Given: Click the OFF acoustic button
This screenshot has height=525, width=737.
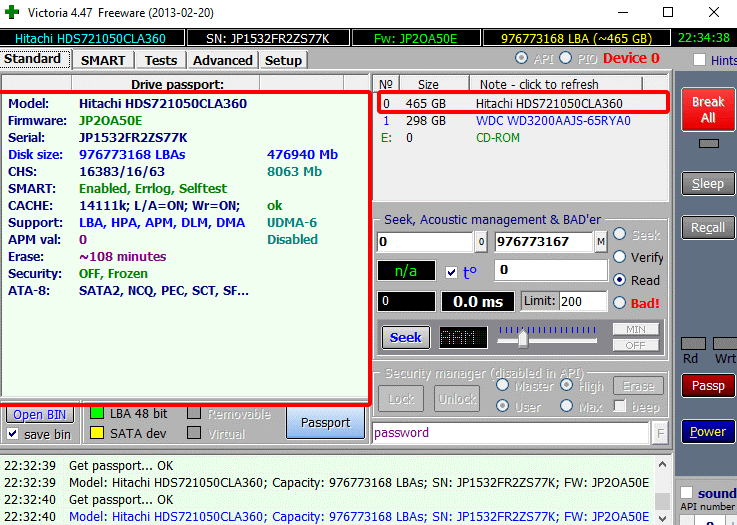Looking at the screenshot, I should (635, 345).
